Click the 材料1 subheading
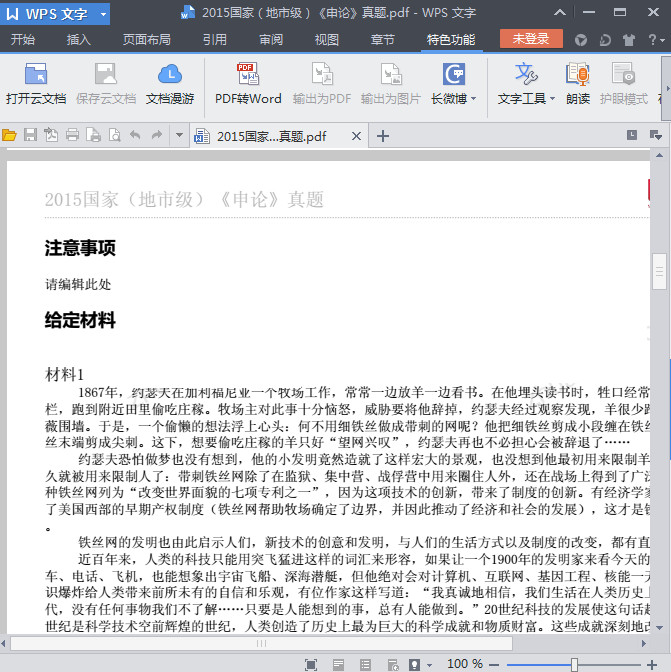Screen dimensions: 671x672 point(64,374)
